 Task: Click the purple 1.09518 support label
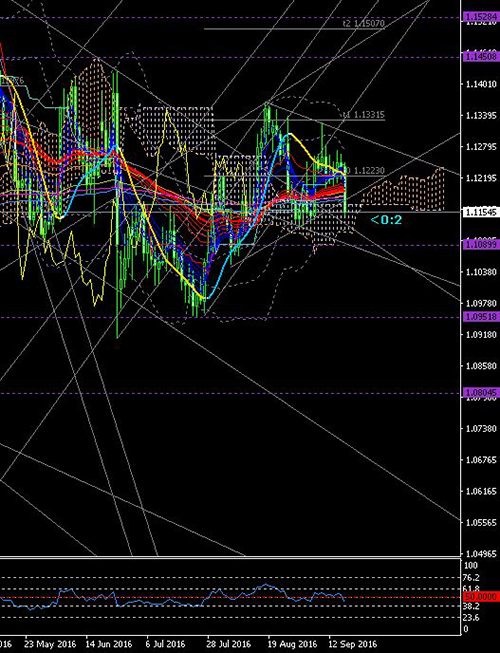pos(481,317)
